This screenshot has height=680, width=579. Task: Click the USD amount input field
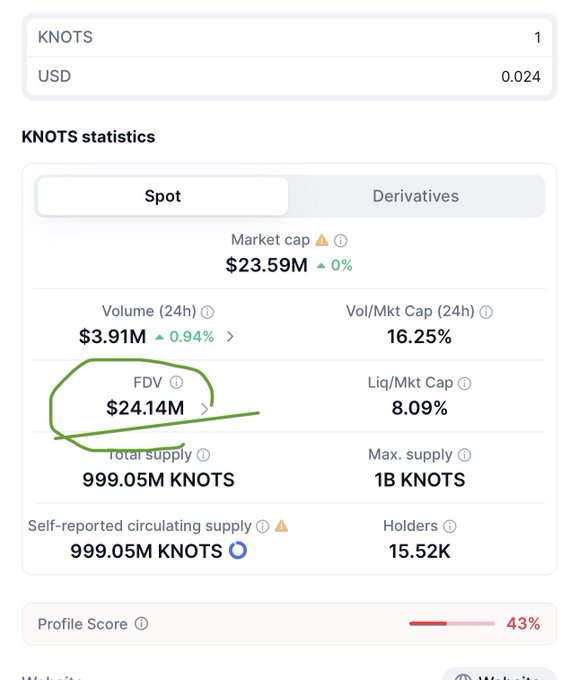(289, 76)
